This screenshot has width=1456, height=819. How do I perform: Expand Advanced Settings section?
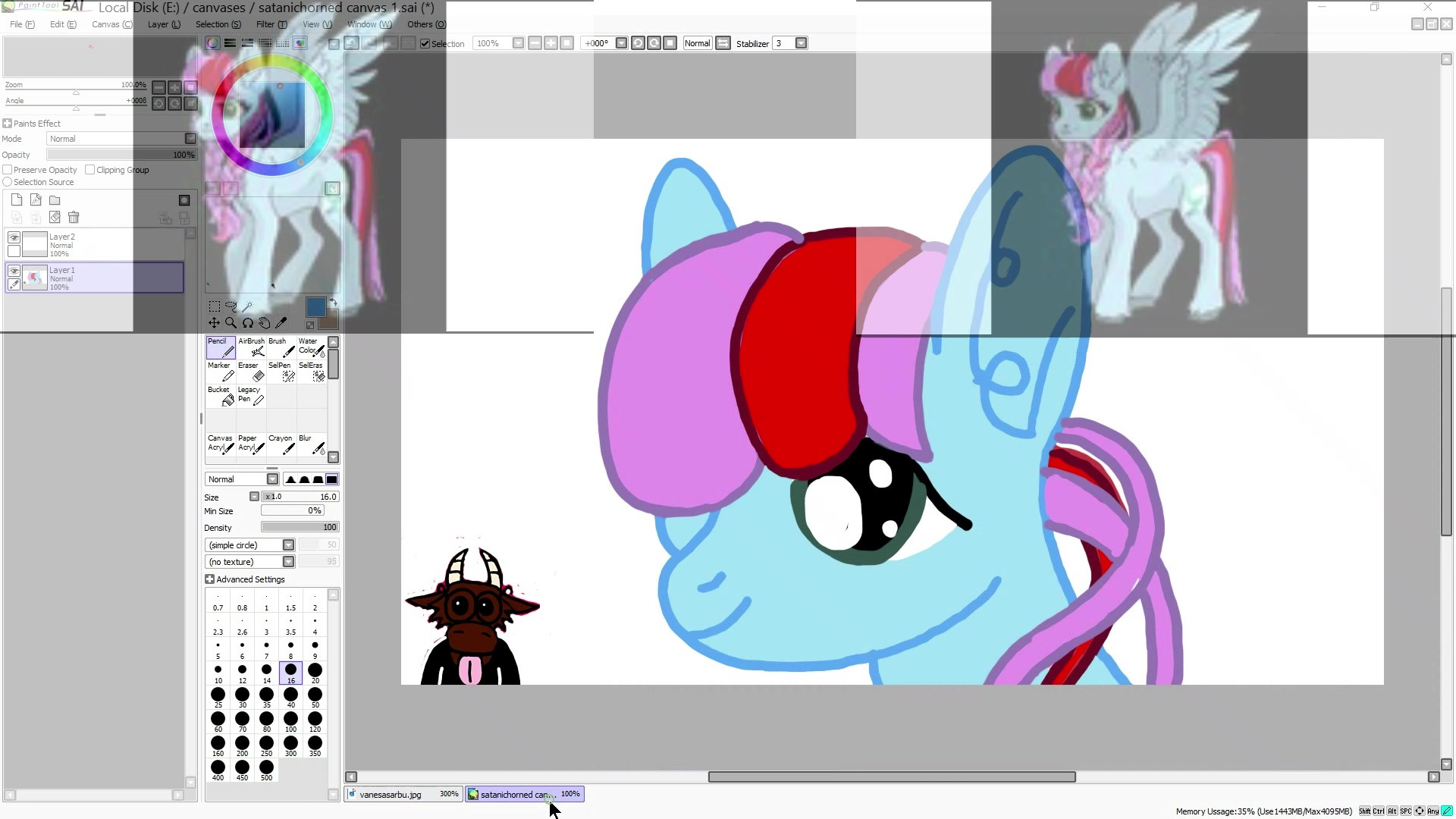[x=209, y=579]
